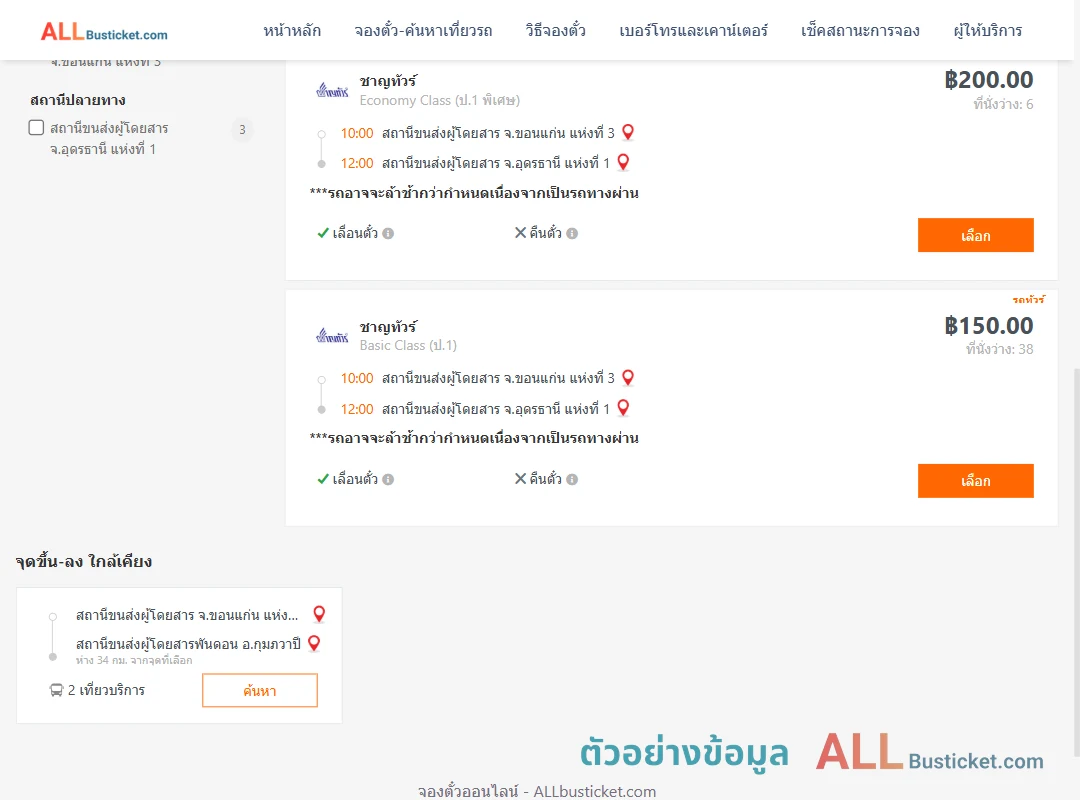
Task: Open map pin for Udon Thani arrival, Economy trip
Action: coord(623,162)
